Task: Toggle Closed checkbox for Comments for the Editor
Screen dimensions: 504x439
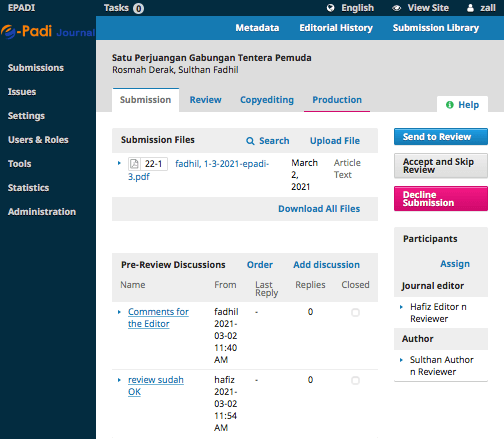Action: pyautogui.click(x=355, y=312)
